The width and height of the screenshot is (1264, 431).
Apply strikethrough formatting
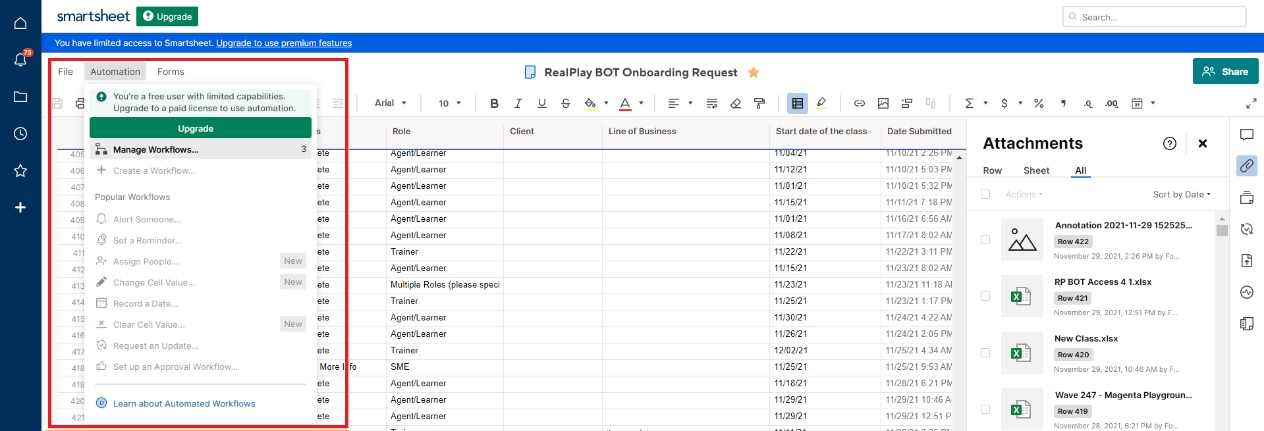tap(566, 103)
